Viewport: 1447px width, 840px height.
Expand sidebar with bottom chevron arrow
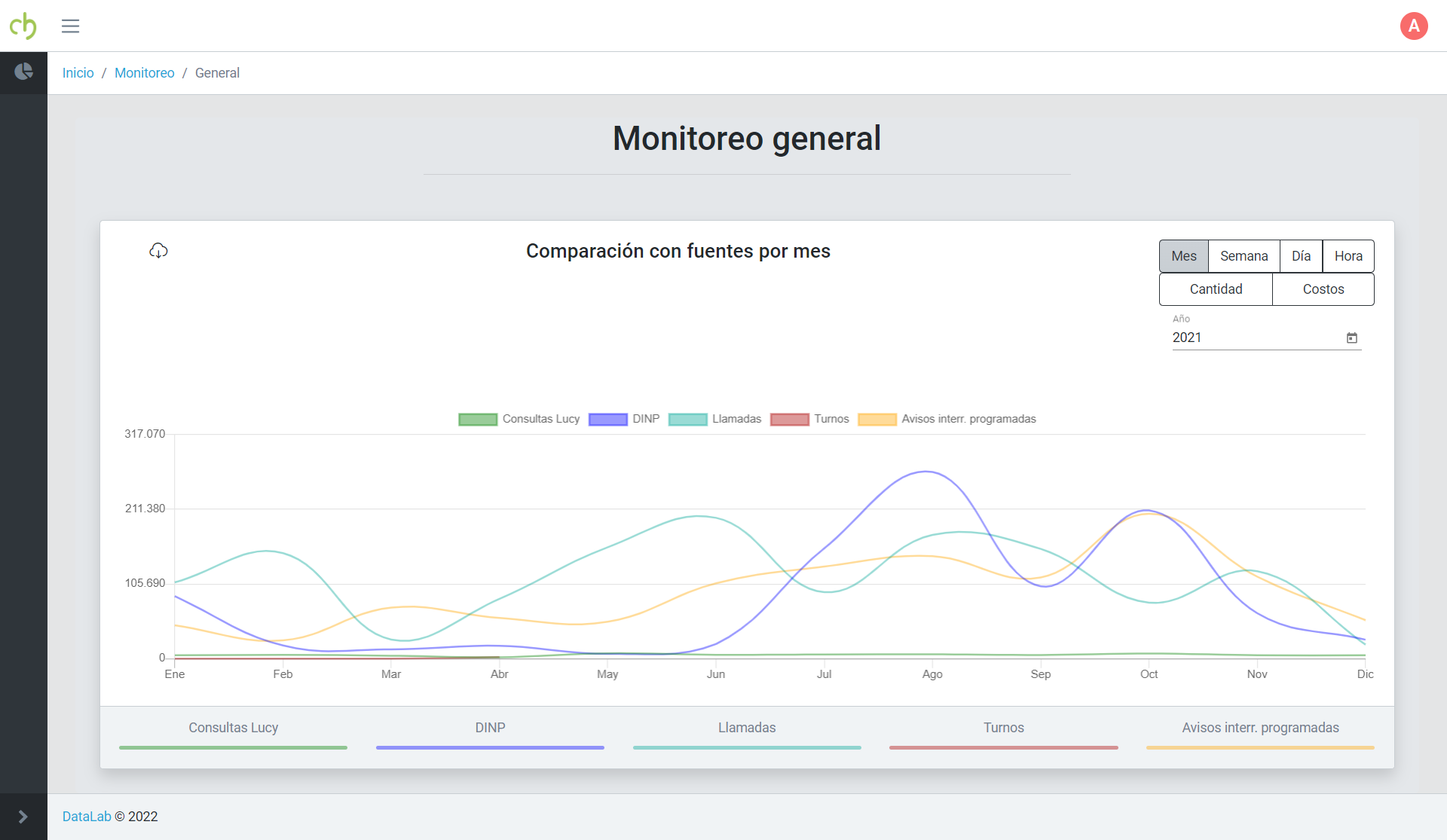tap(23, 817)
